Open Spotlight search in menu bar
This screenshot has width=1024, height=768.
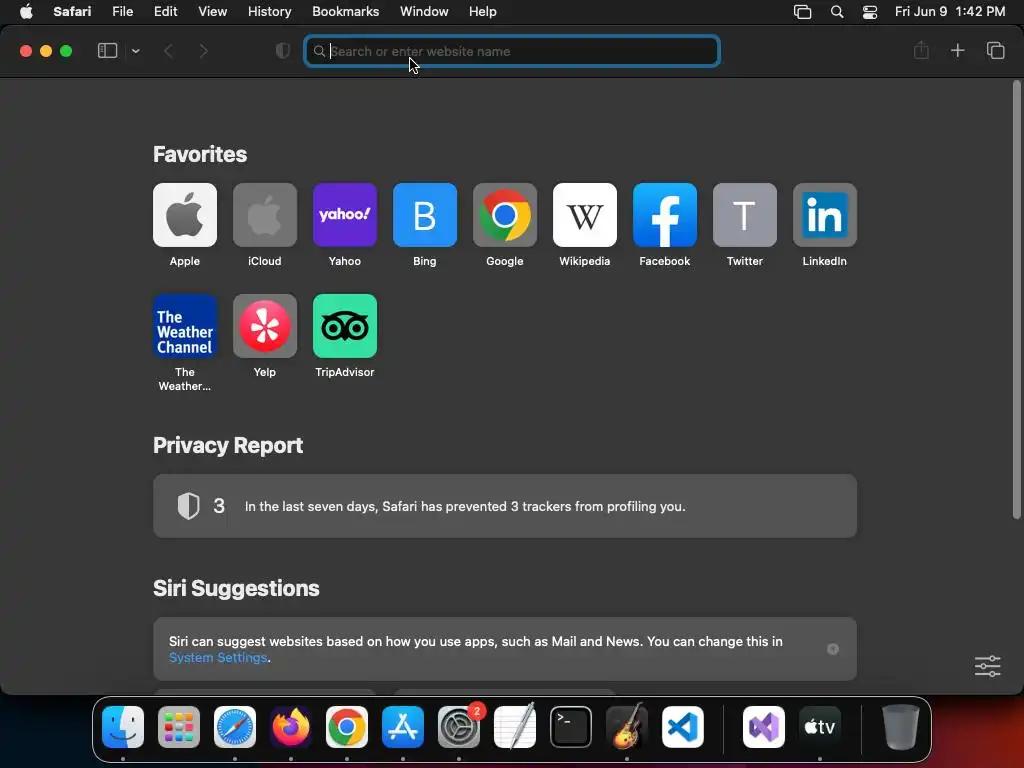[x=837, y=12]
